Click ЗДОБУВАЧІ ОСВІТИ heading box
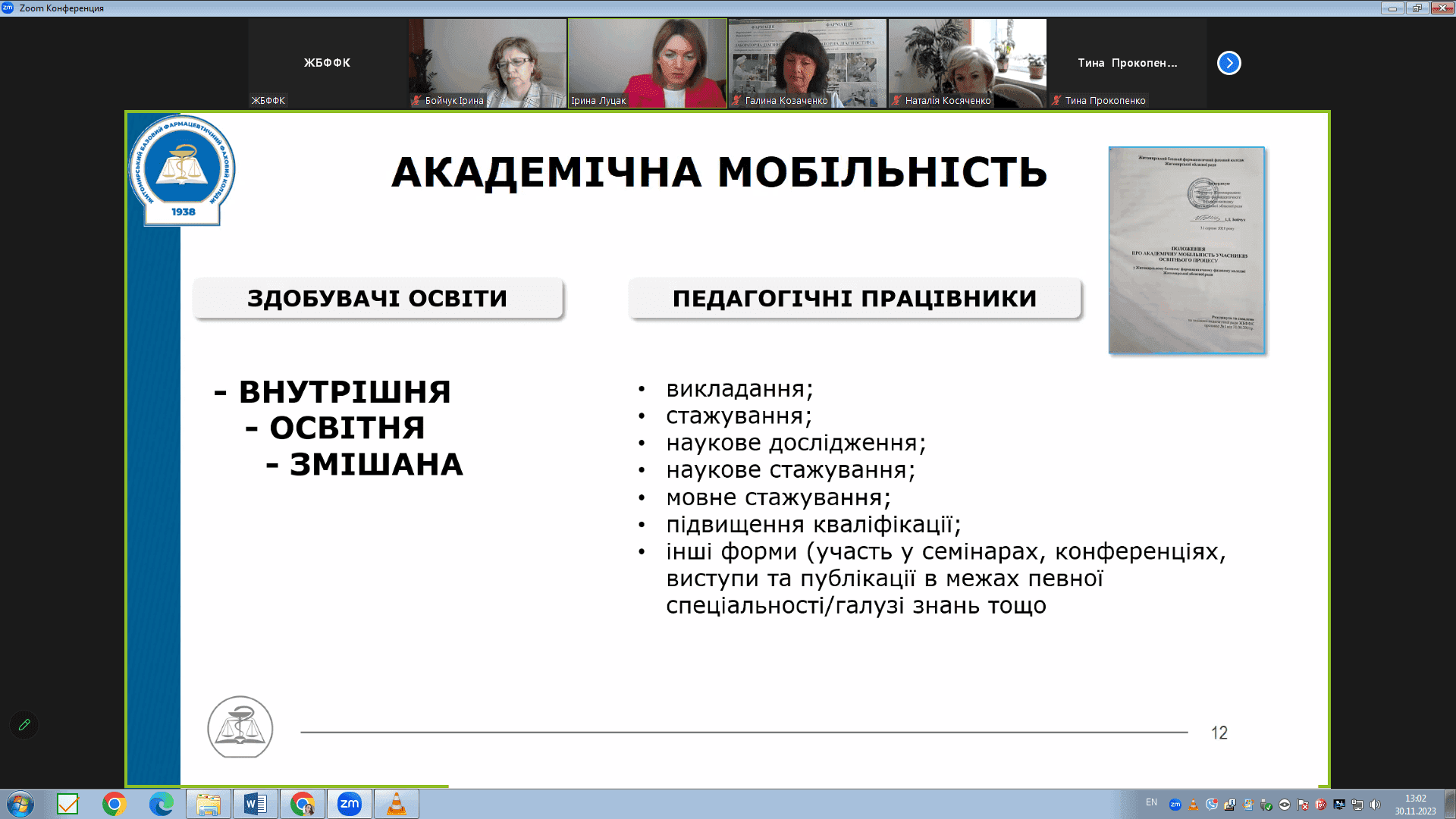This screenshot has height=819, width=1456. tap(378, 298)
